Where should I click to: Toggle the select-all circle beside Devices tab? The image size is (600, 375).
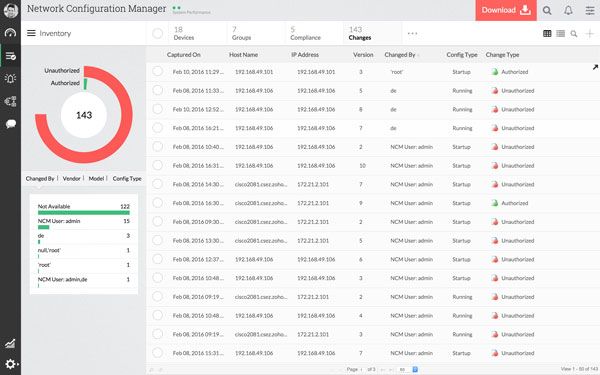pyautogui.click(x=157, y=33)
